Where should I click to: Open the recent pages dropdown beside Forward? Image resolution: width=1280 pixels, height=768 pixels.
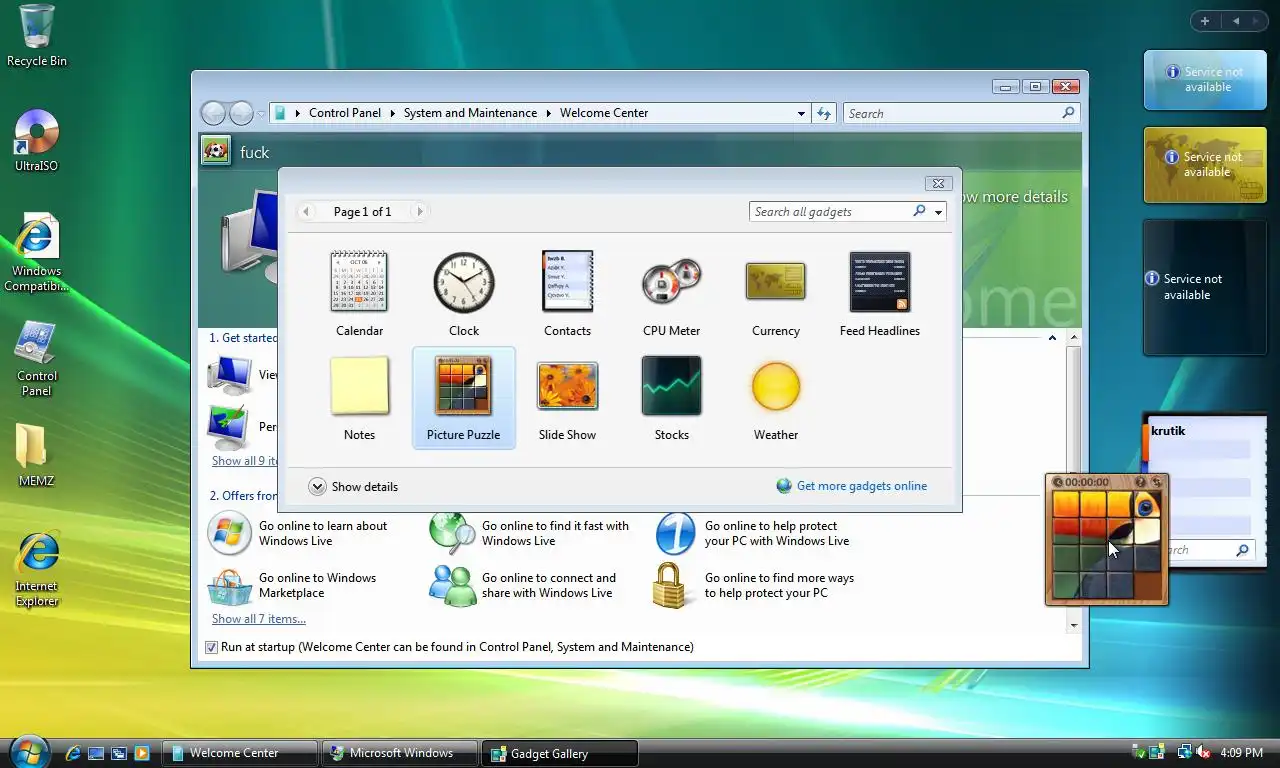point(261,114)
